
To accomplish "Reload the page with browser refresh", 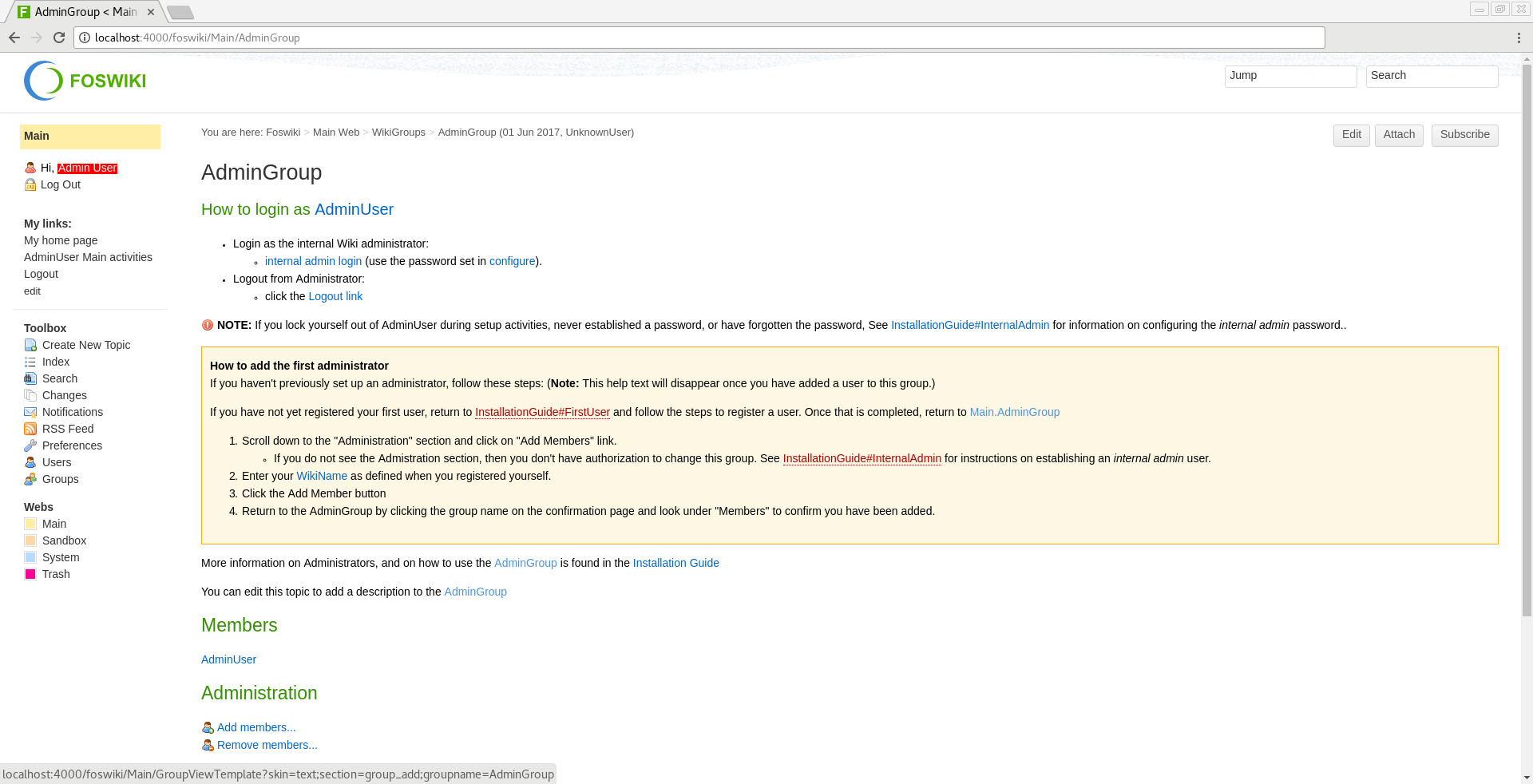I will click(59, 38).
